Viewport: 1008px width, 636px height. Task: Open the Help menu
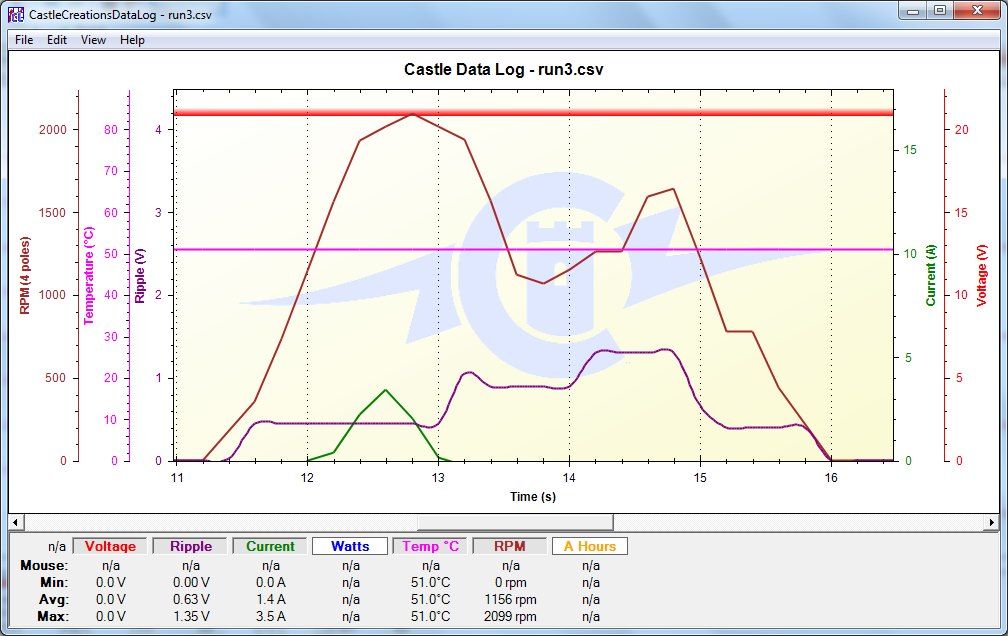(x=132, y=40)
